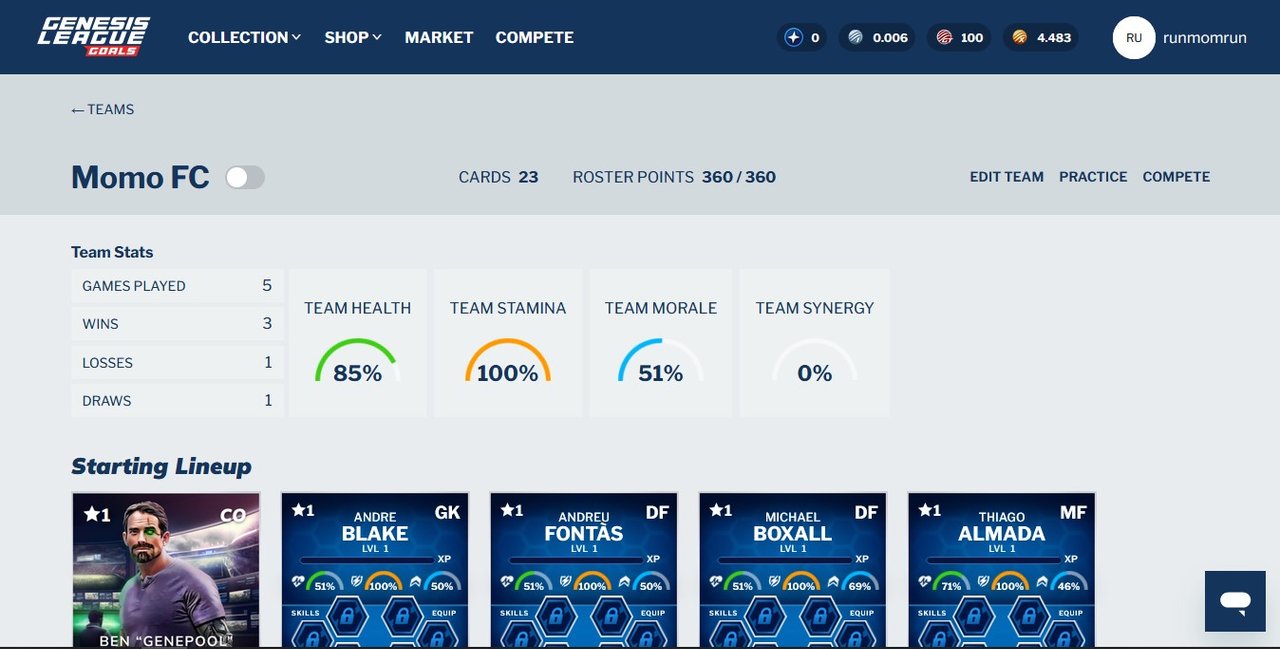Open COMPETE in the top navigation
The height and width of the screenshot is (649, 1280).
click(x=535, y=37)
